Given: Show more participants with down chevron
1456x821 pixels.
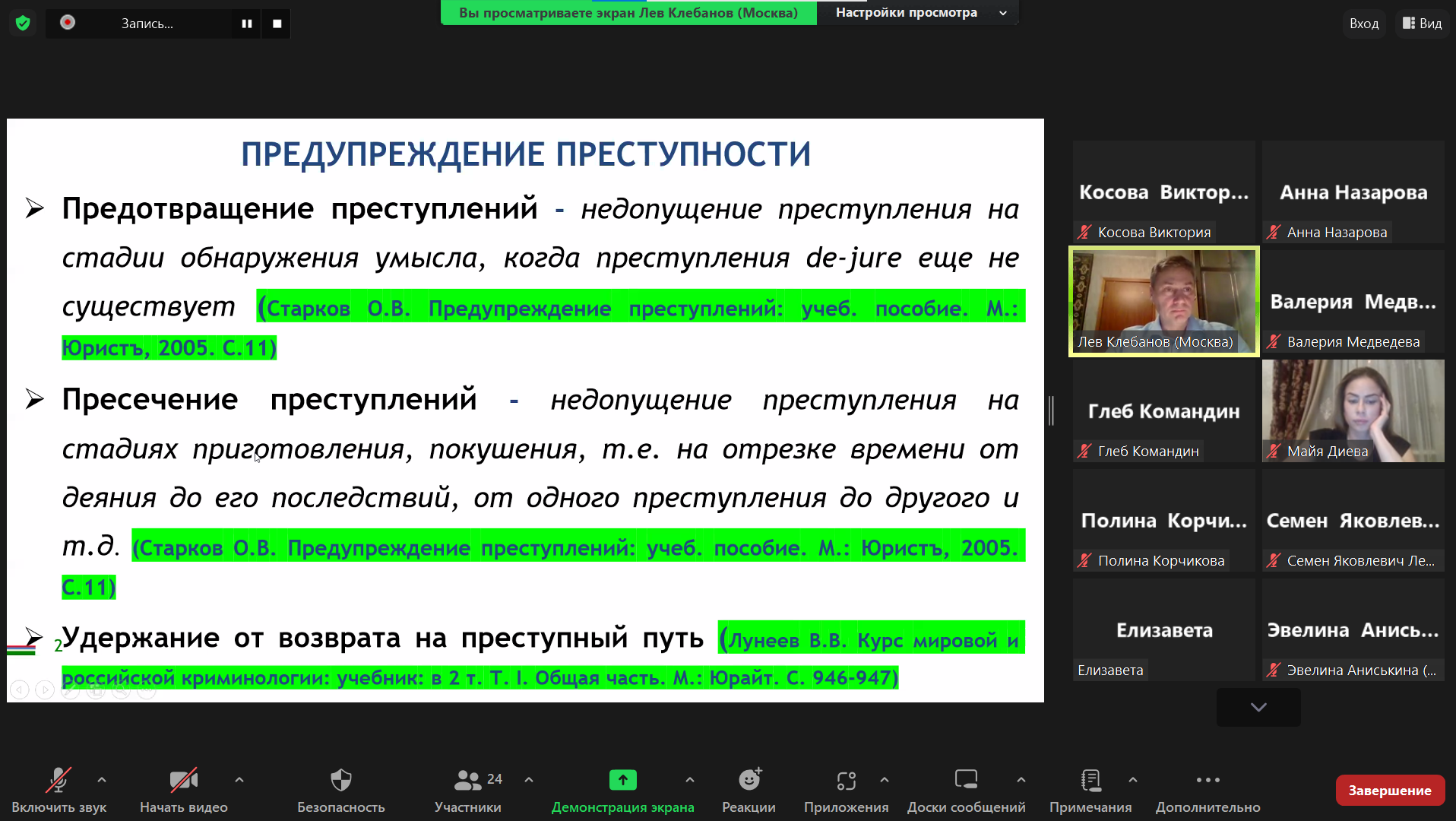Looking at the screenshot, I should click(x=1258, y=707).
